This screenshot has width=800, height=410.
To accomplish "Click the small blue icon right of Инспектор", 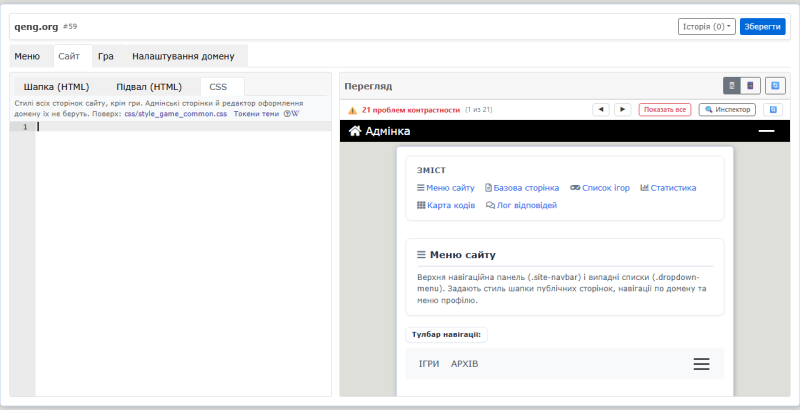I will click(773, 110).
